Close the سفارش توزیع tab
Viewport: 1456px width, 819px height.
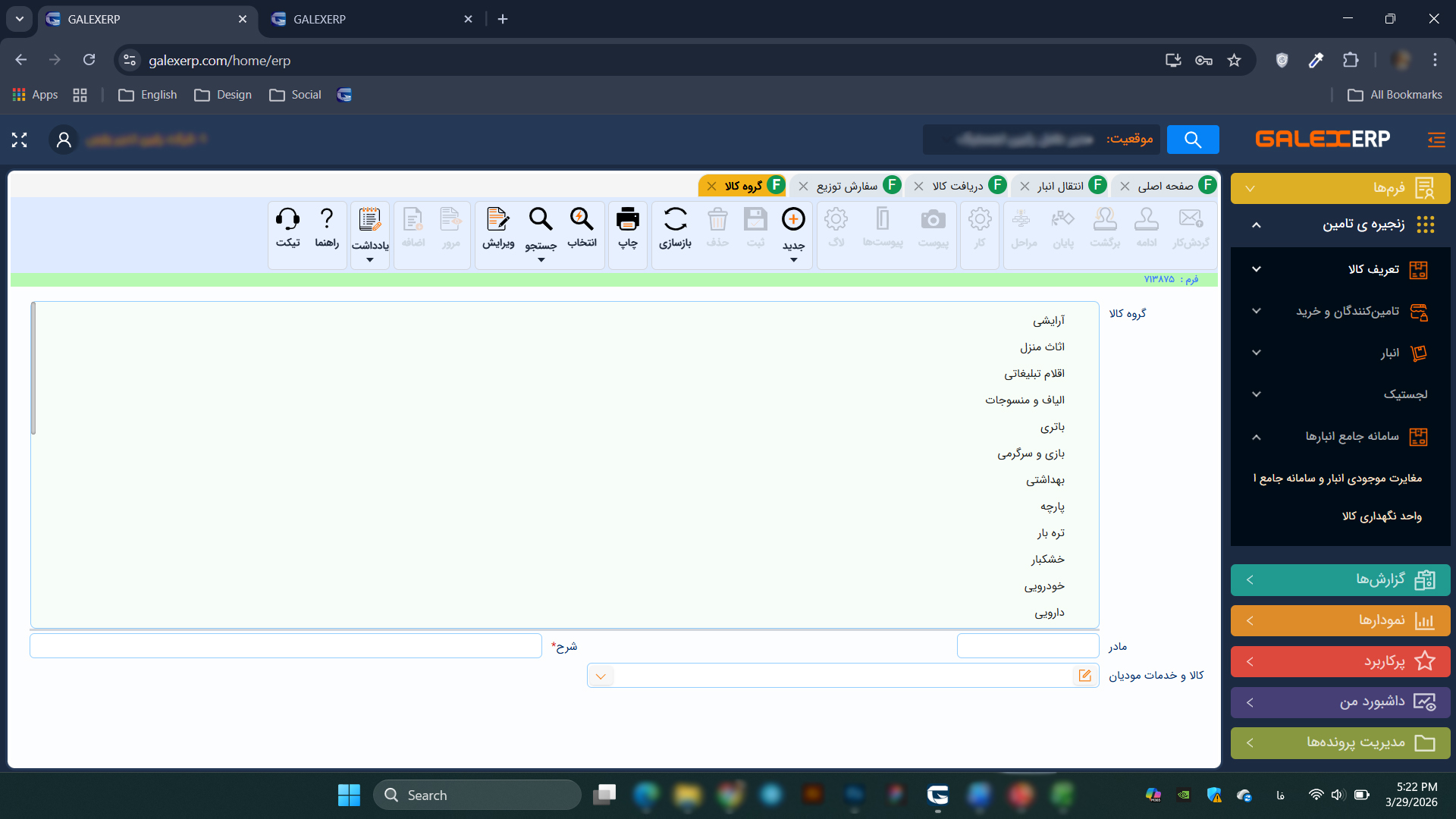click(803, 187)
